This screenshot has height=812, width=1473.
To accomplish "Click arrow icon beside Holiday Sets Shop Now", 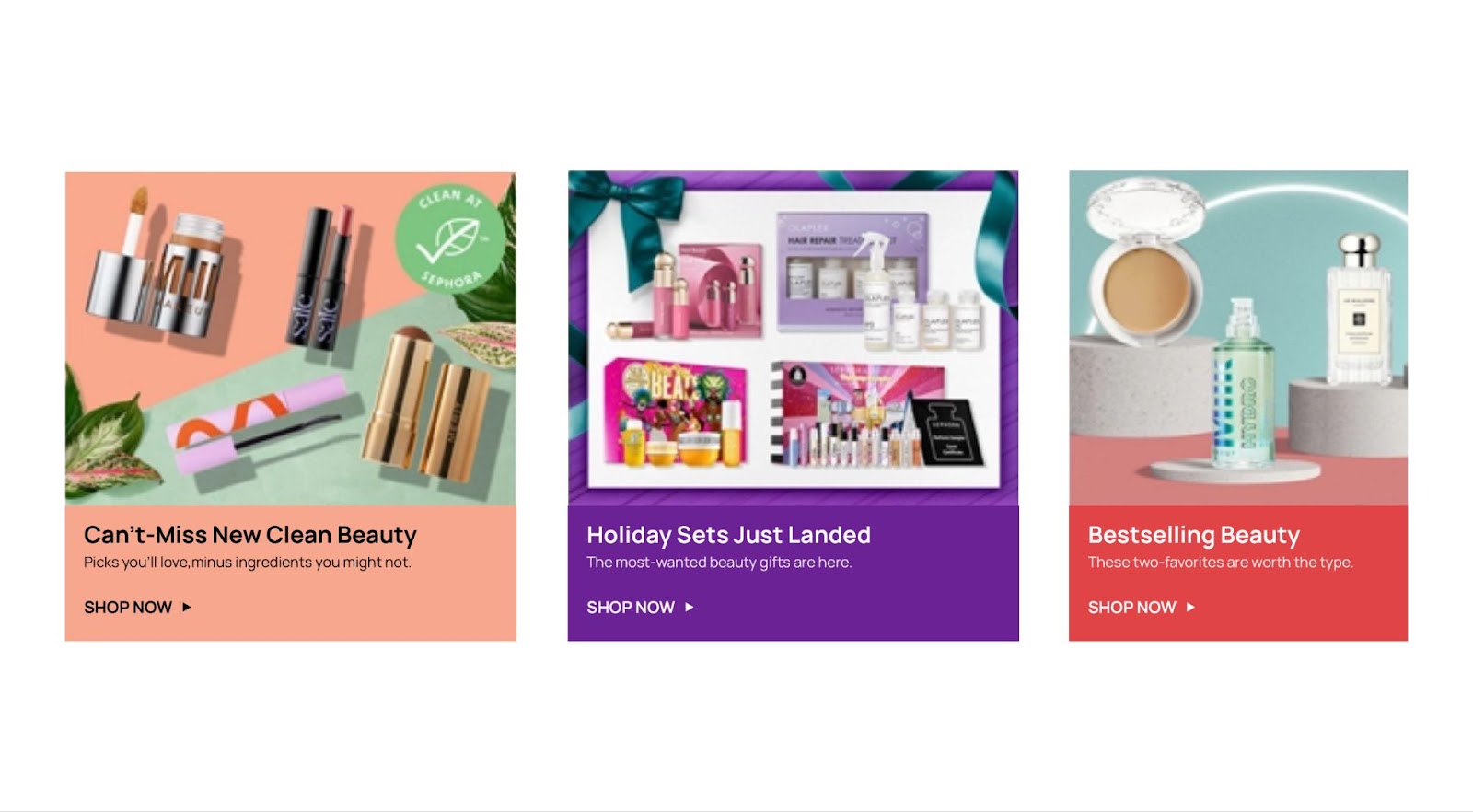I will (690, 608).
